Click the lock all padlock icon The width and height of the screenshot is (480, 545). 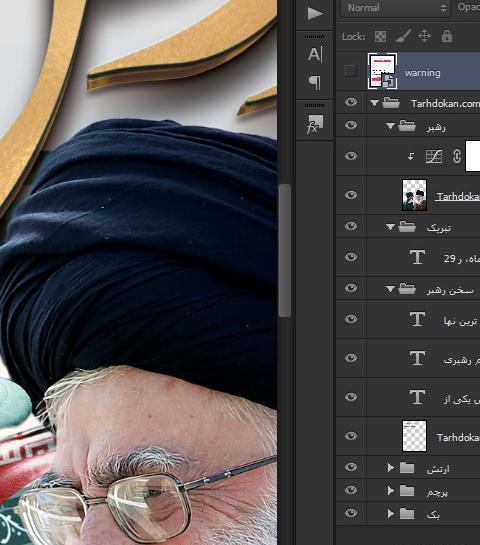(x=447, y=36)
